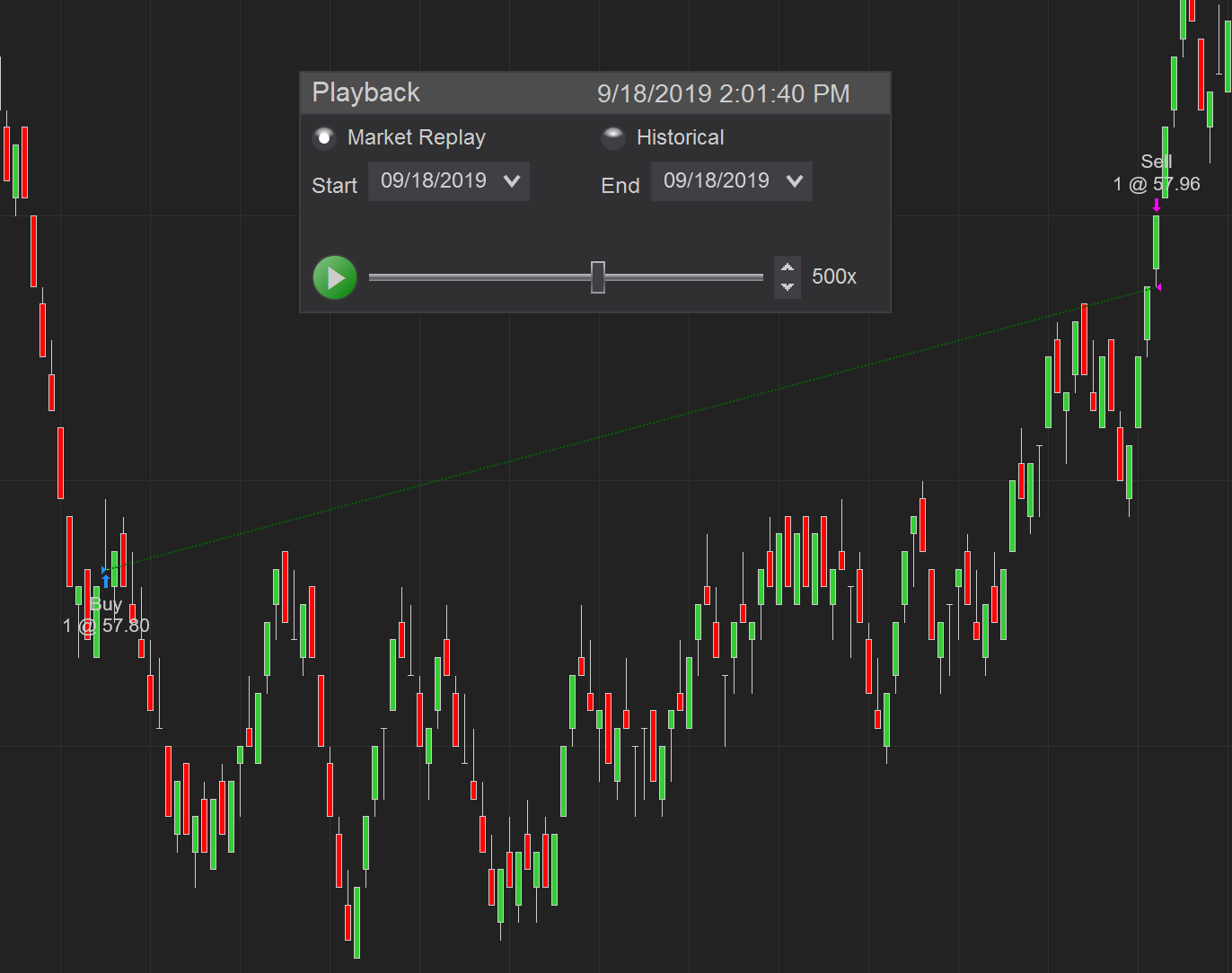Select the Sell 1 @ 57.96 label

(x=1157, y=173)
